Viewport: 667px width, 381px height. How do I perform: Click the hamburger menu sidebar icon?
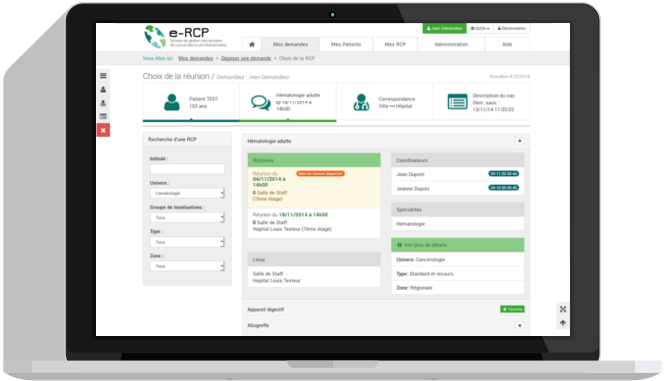point(103,76)
